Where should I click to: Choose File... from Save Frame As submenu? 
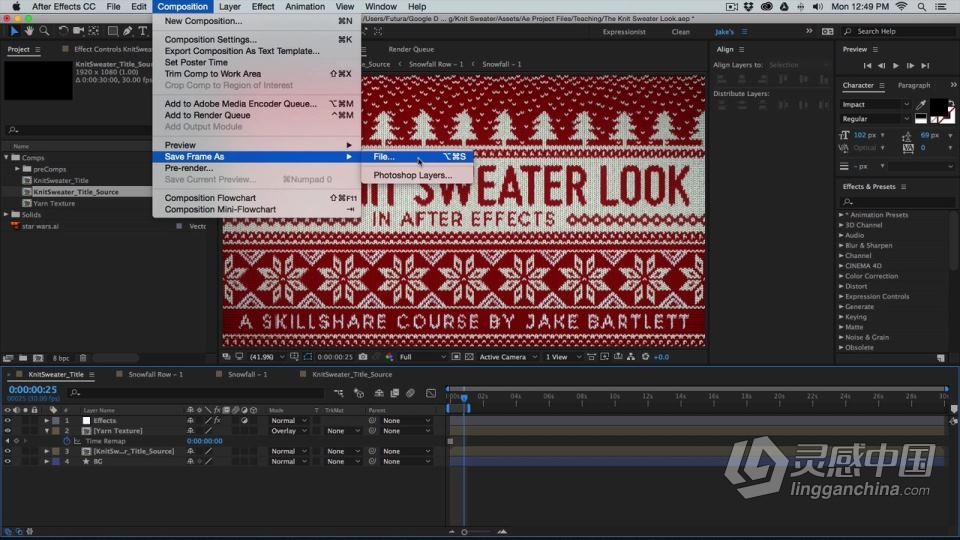(417, 157)
